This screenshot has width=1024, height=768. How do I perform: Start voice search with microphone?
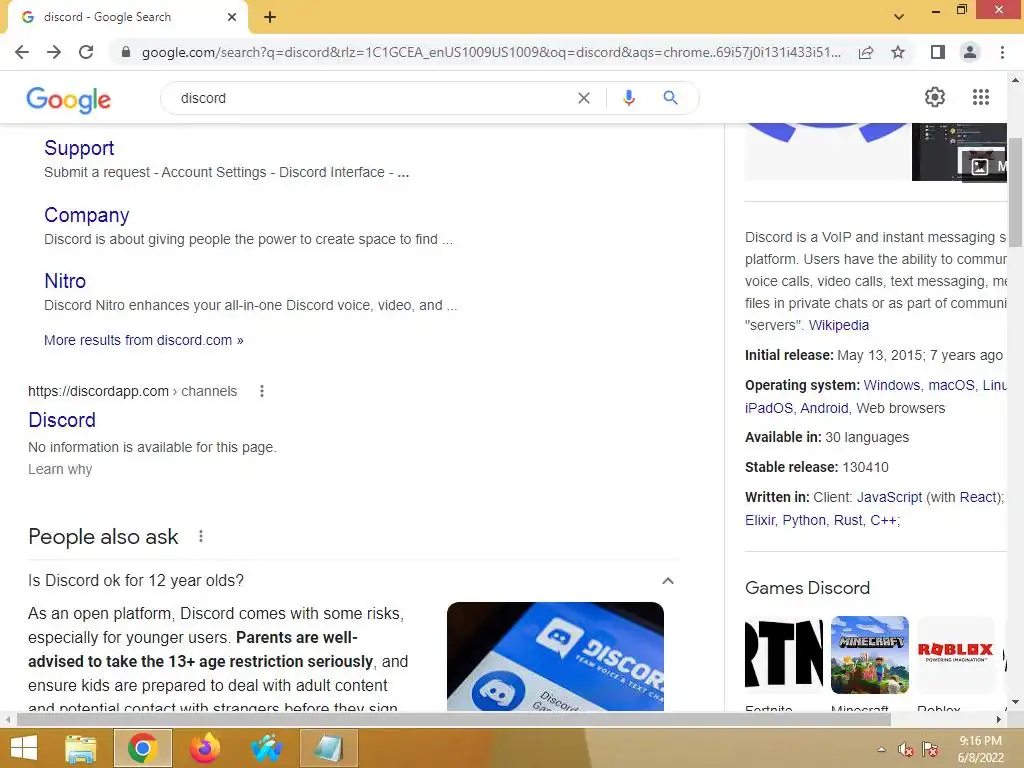[629, 98]
